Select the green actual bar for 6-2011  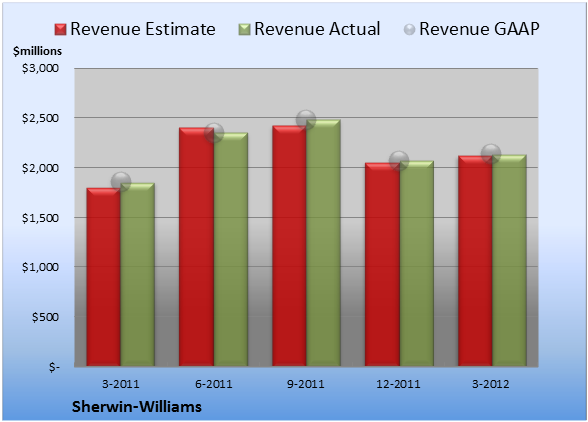tap(230, 249)
